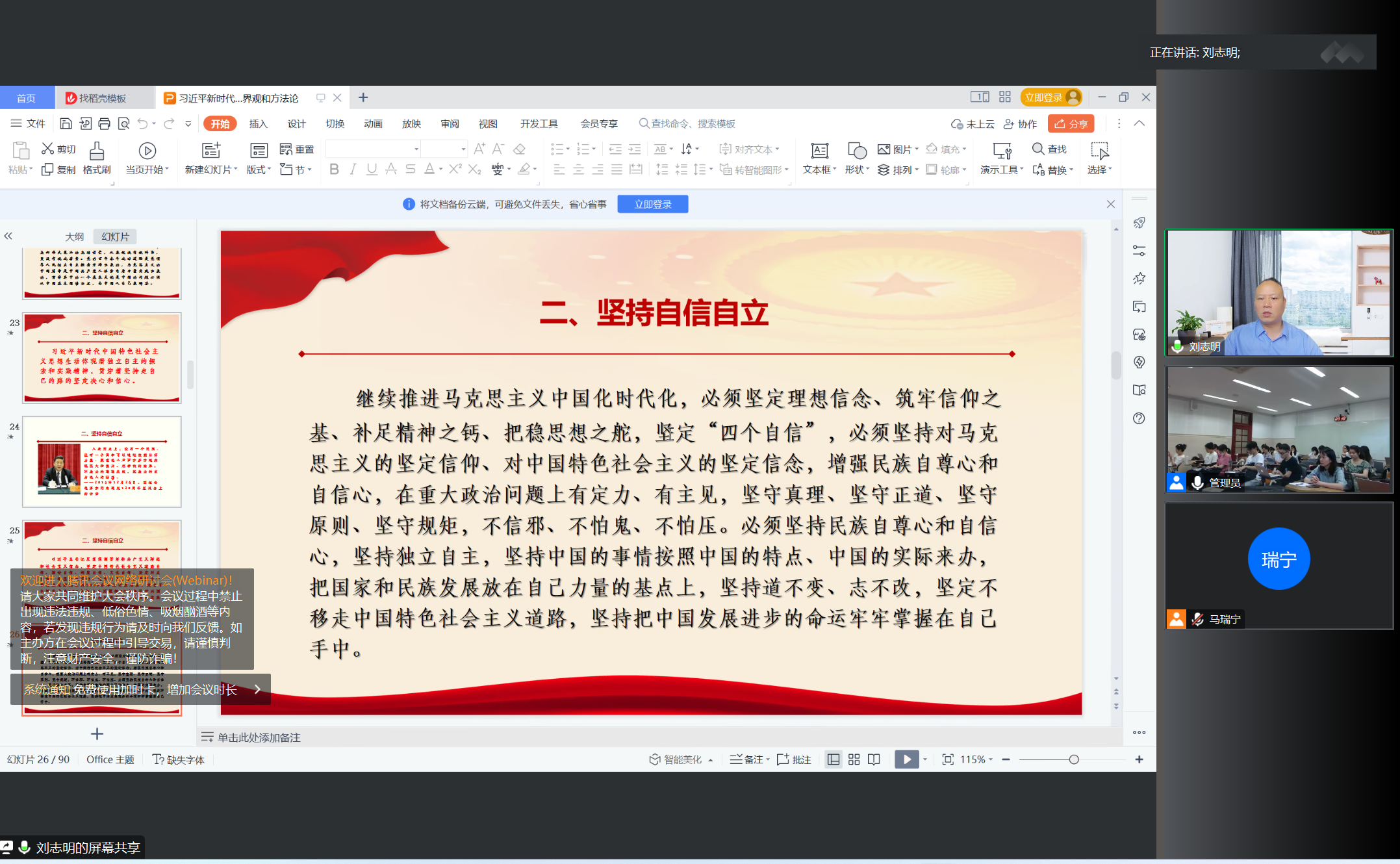Click the zoom slider handle
Screen dimensions: 1400x864
point(1074,759)
